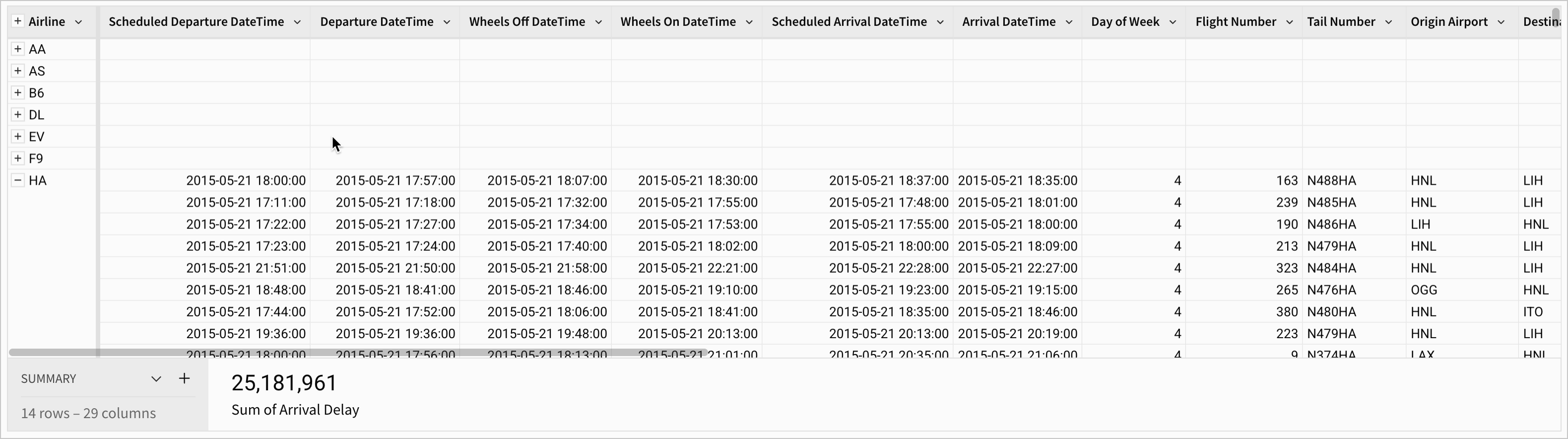Viewport: 1568px width, 439px height.
Task: Expand the DL airline group
Action: coord(18,115)
